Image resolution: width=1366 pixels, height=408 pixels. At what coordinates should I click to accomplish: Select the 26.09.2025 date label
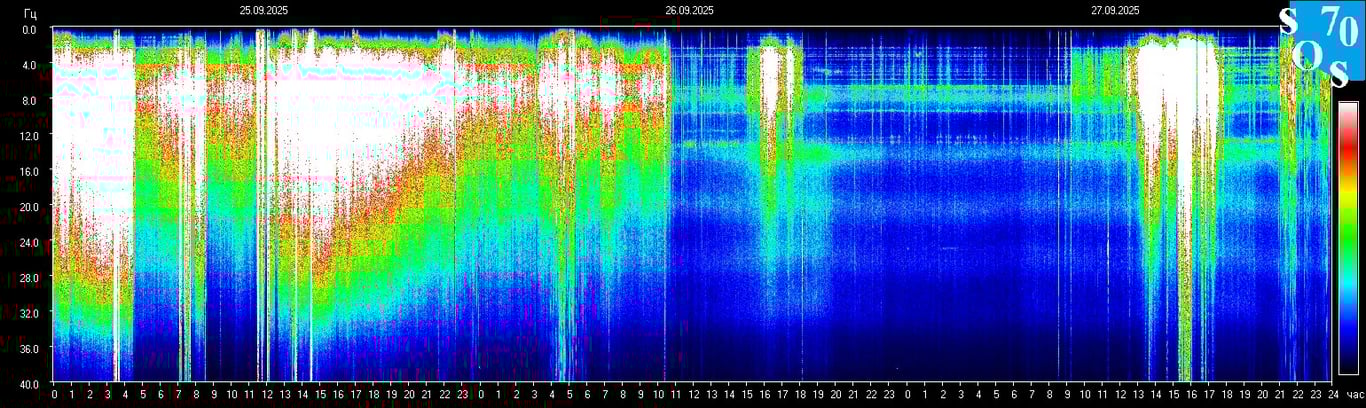[689, 10]
